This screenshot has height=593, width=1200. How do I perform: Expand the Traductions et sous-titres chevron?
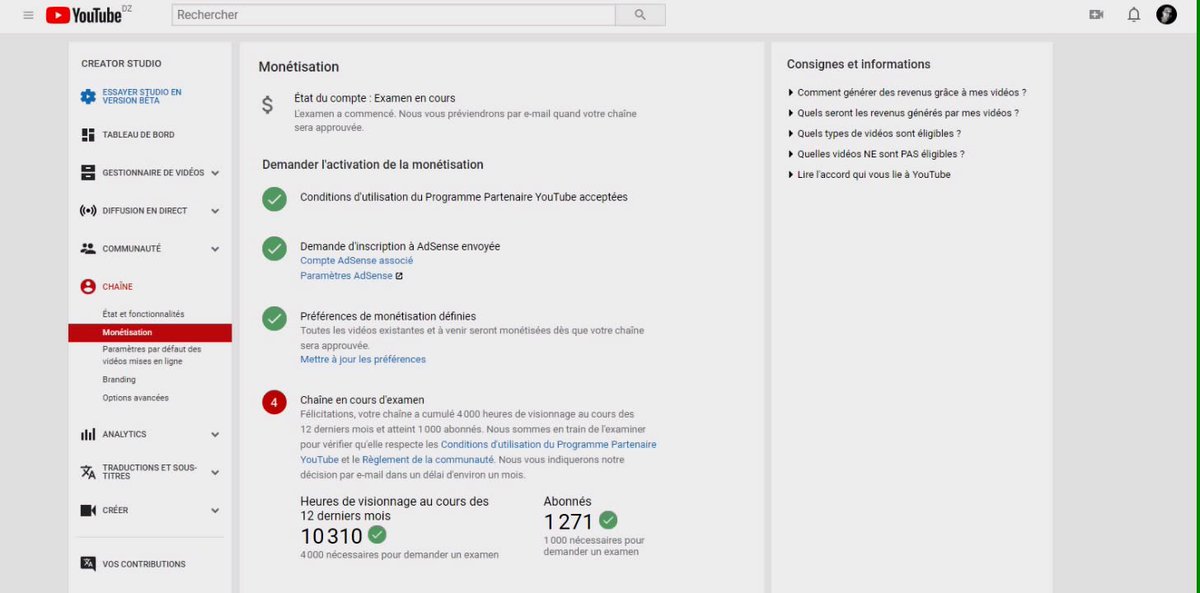tap(215, 473)
